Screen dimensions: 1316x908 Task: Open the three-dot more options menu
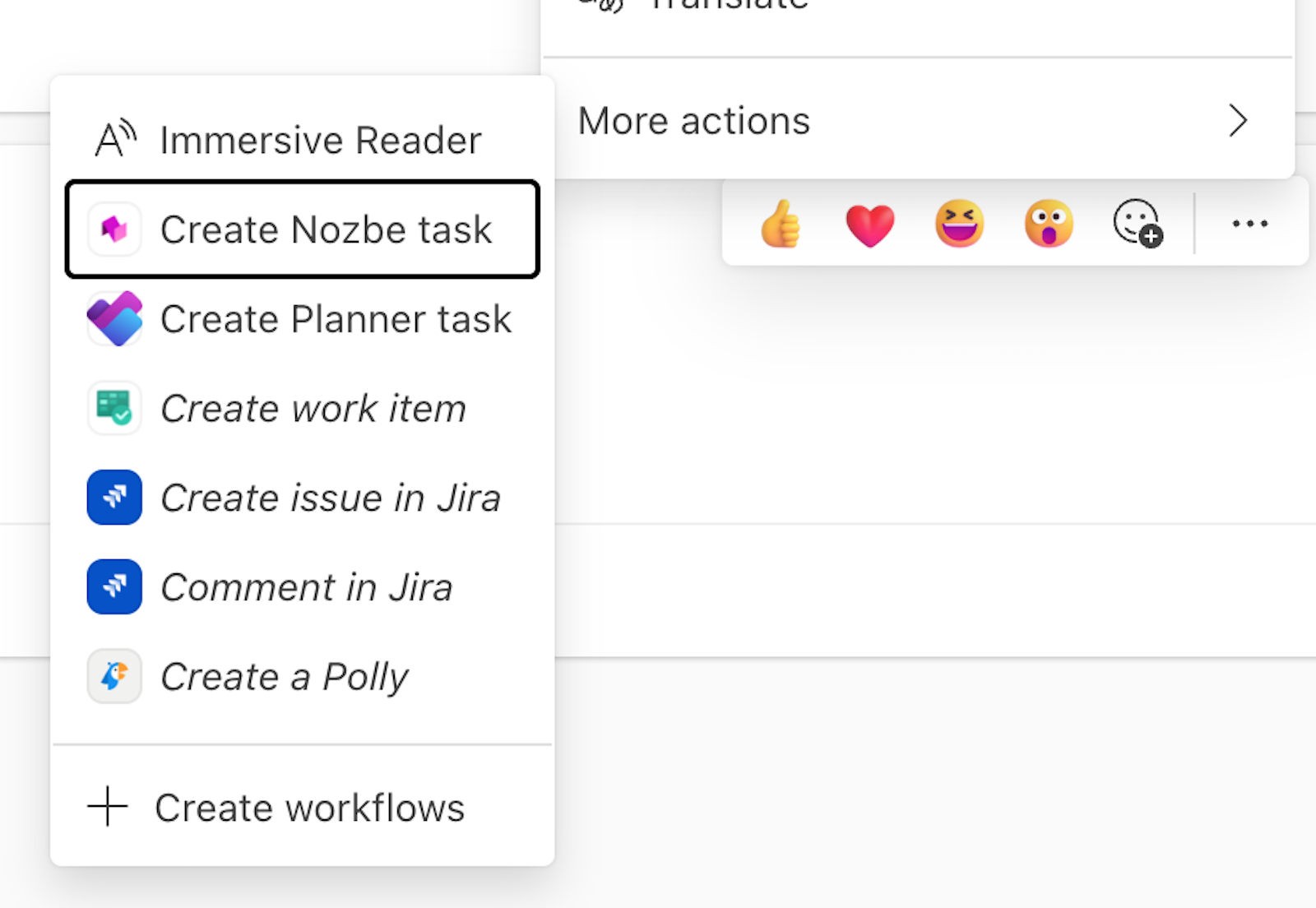1249,222
